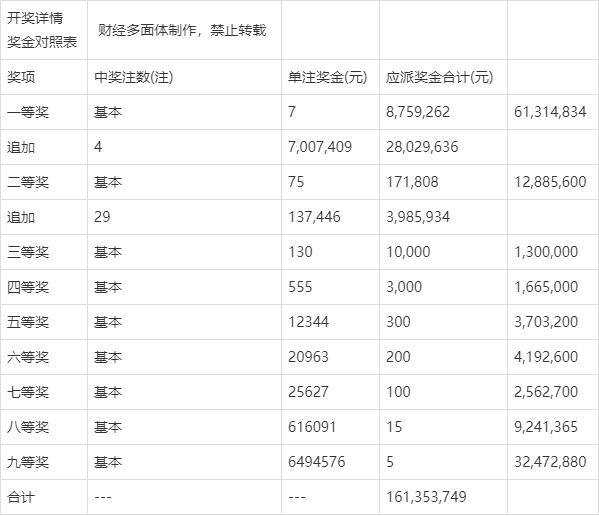Viewport: 599px width, 516px height.
Task: Click the count 25627
Action: [x=308, y=392]
